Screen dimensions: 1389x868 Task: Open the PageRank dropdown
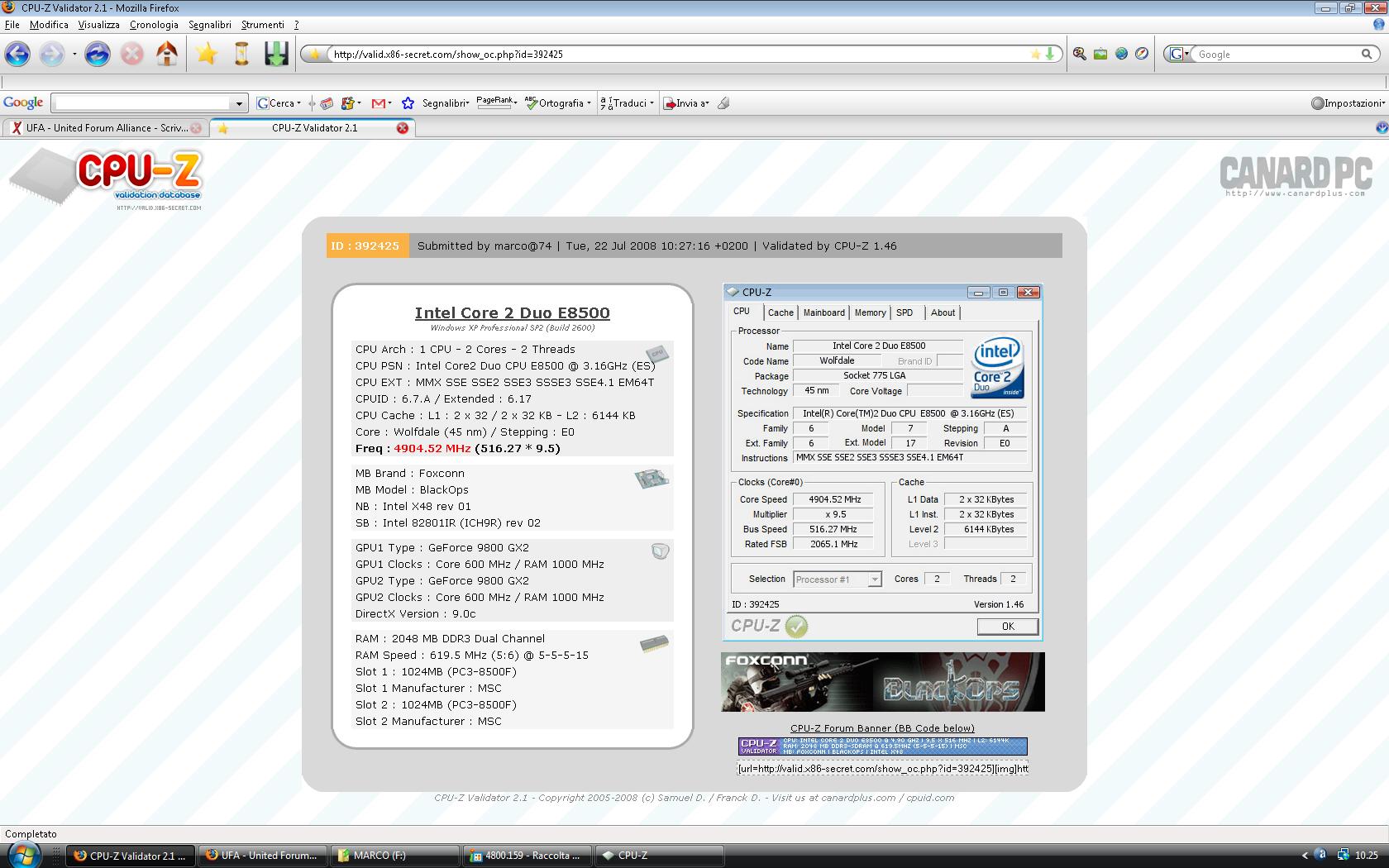point(497,103)
